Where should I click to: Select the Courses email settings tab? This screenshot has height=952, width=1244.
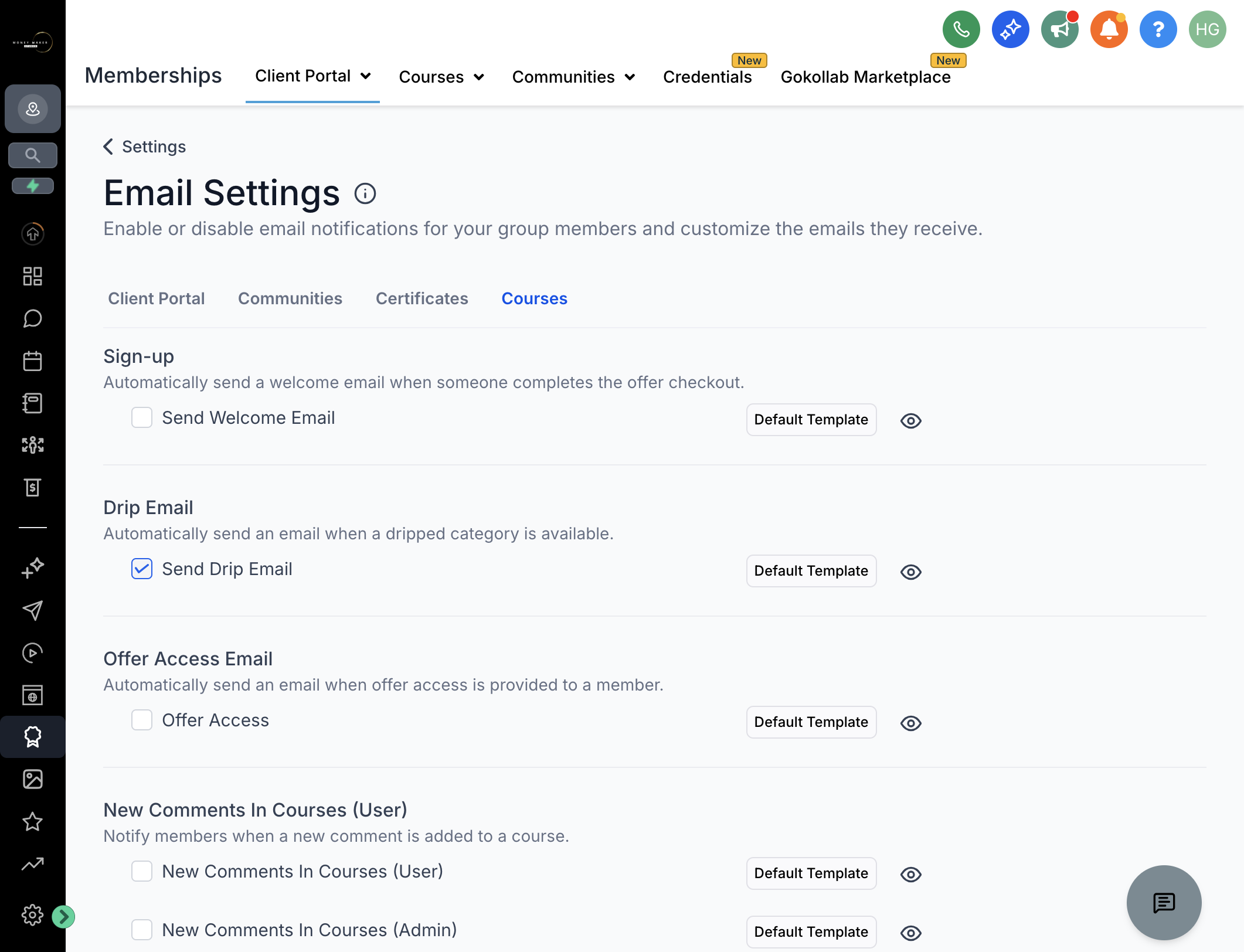535,299
